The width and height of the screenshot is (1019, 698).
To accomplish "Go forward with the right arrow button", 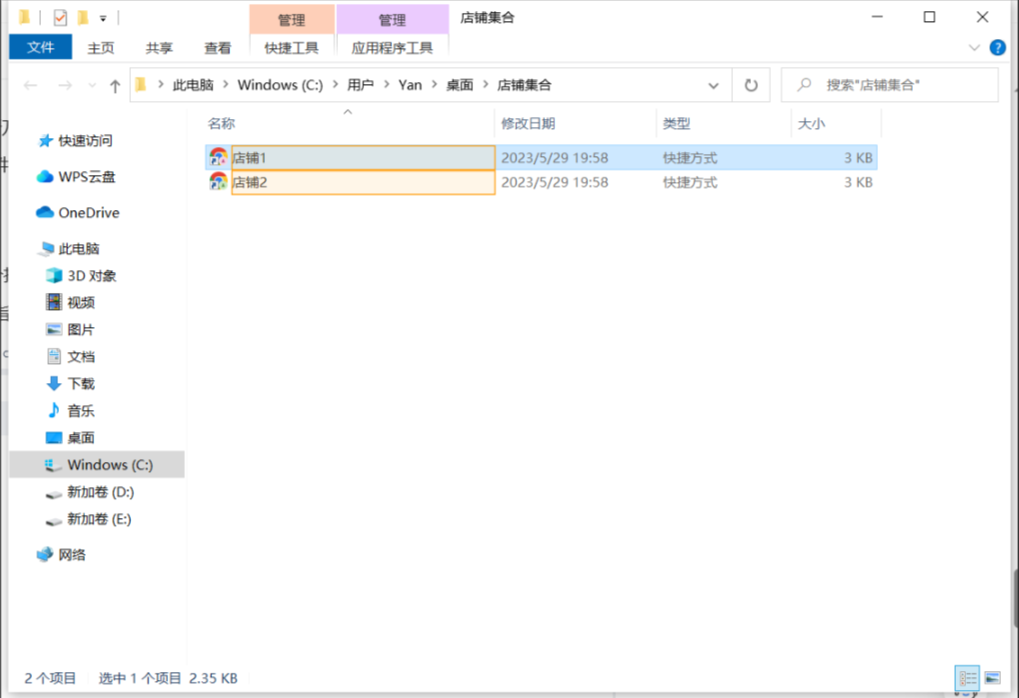I will coord(64,85).
